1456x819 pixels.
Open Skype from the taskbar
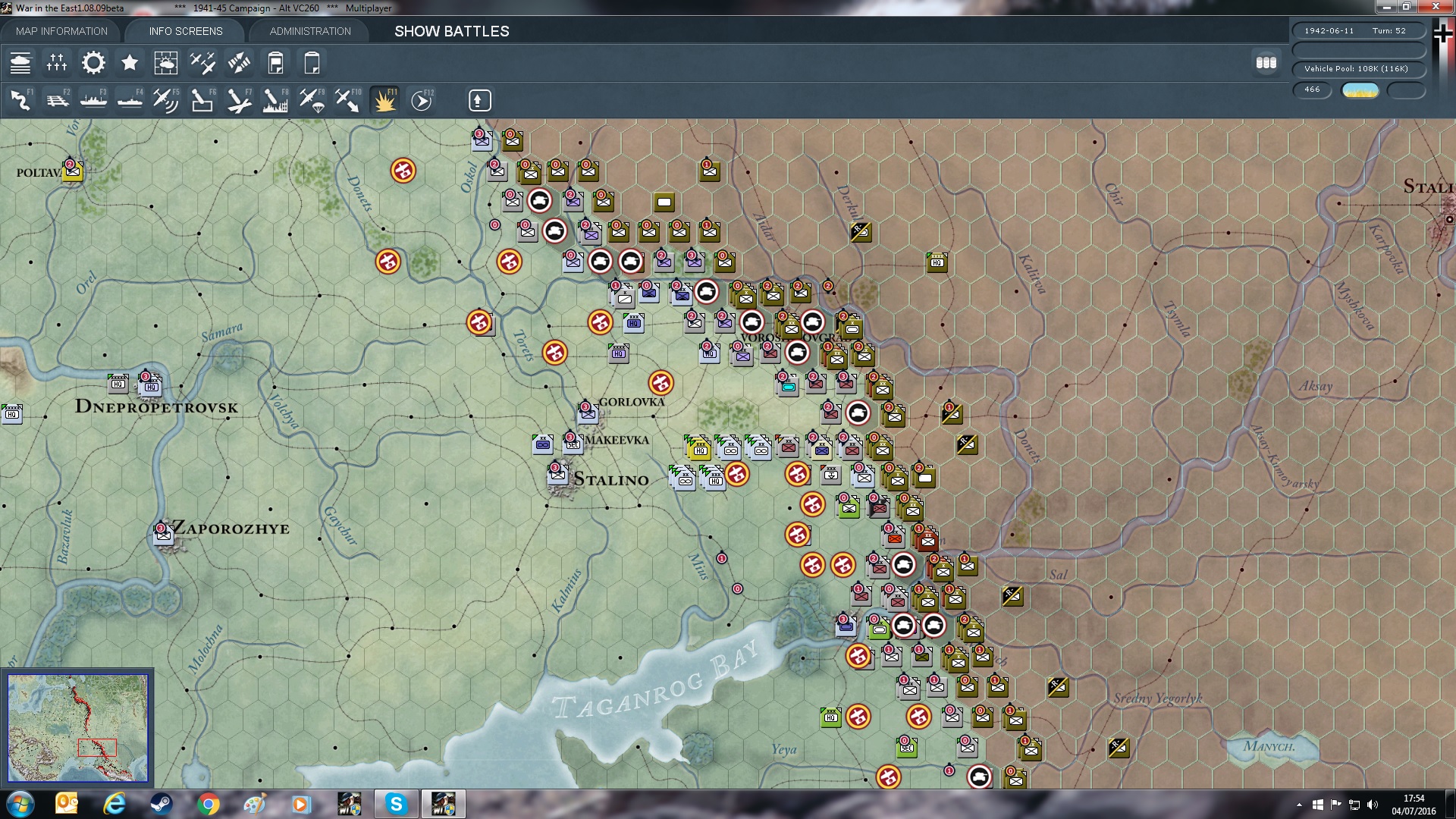pos(396,804)
